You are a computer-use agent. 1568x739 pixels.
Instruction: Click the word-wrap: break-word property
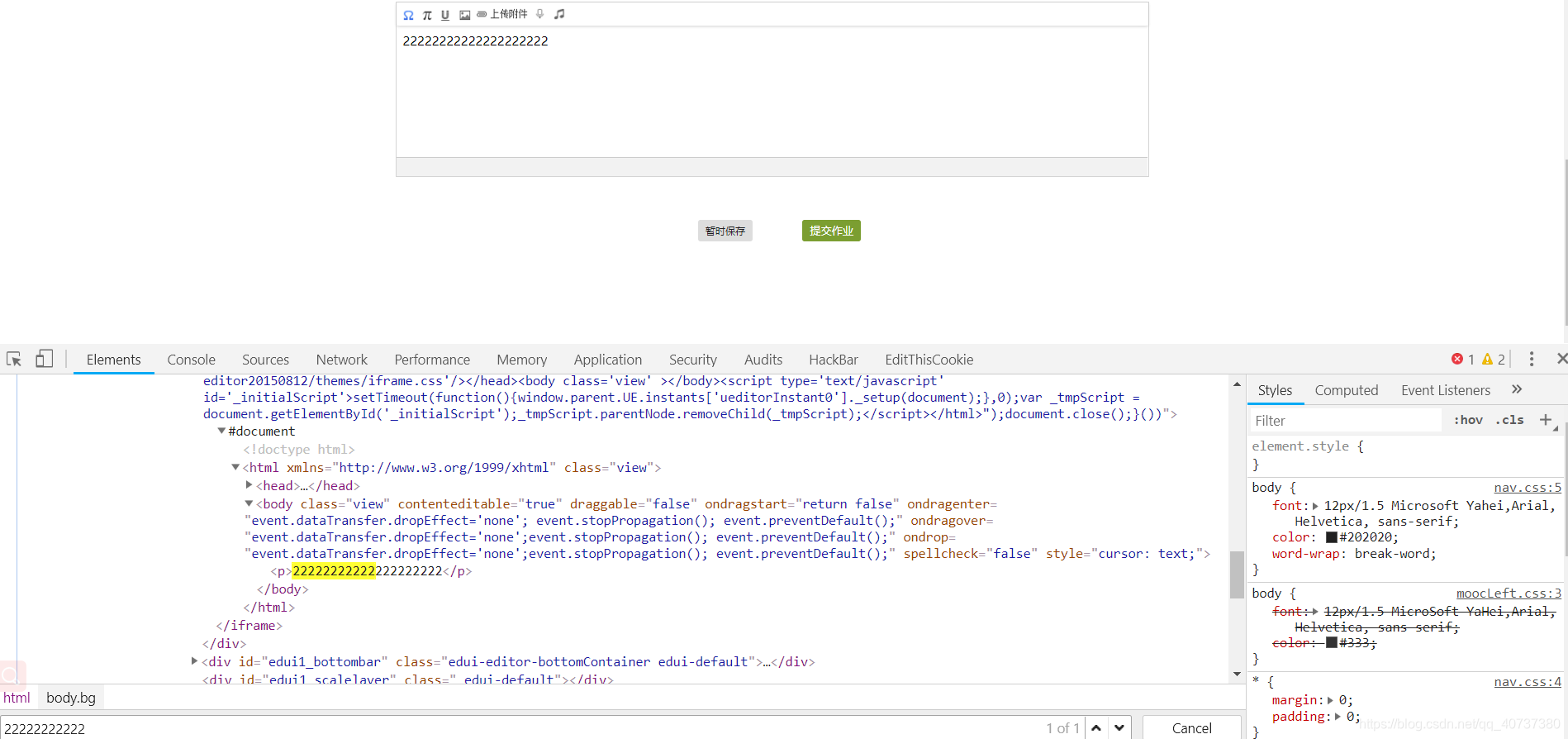1354,554
